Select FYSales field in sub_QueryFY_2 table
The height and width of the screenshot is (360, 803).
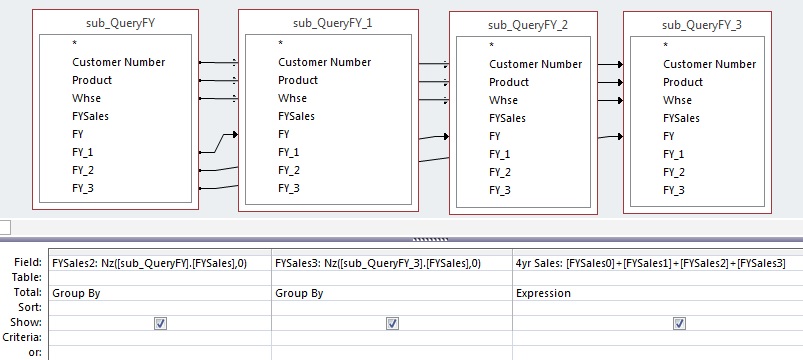pos(507,118)
